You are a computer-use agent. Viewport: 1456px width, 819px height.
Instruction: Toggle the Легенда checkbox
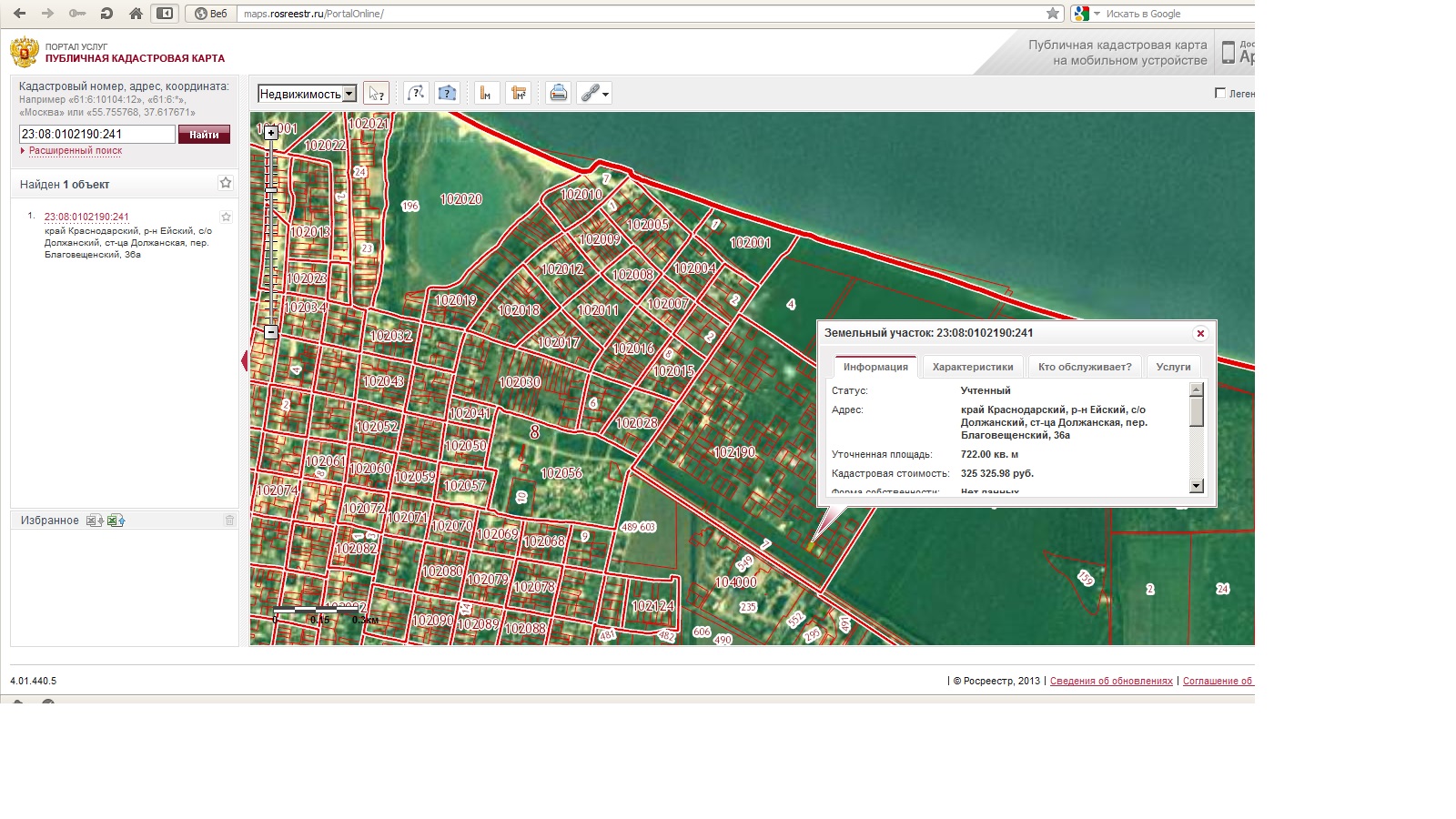1220,93
